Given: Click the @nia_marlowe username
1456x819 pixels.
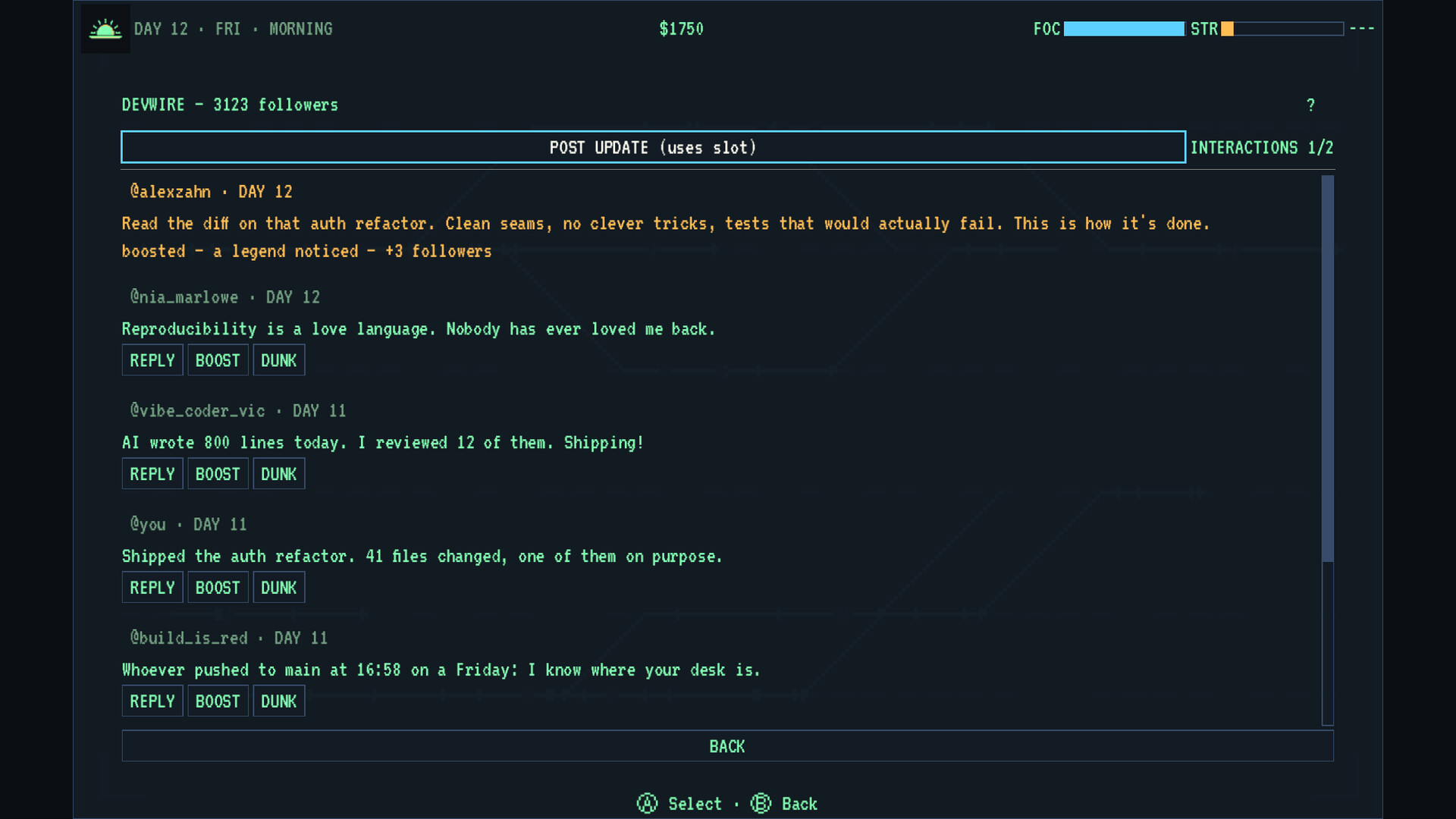Looking at the screenshot, I should (x=184, y=297).
